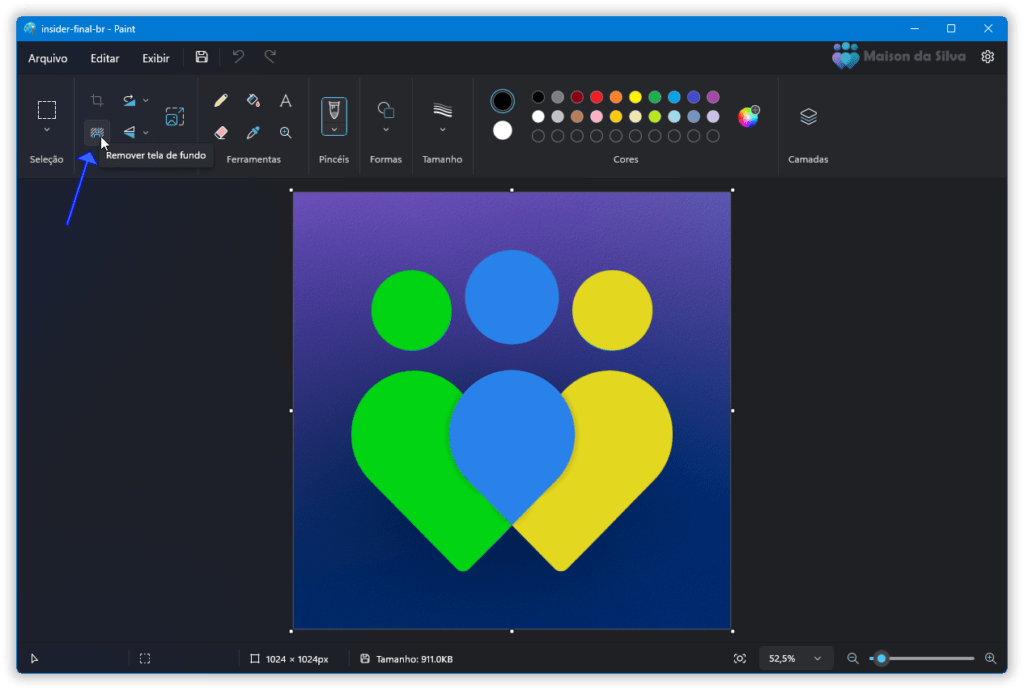Select the Text tool
1024x690 pixels.
(x=285, y=101)
